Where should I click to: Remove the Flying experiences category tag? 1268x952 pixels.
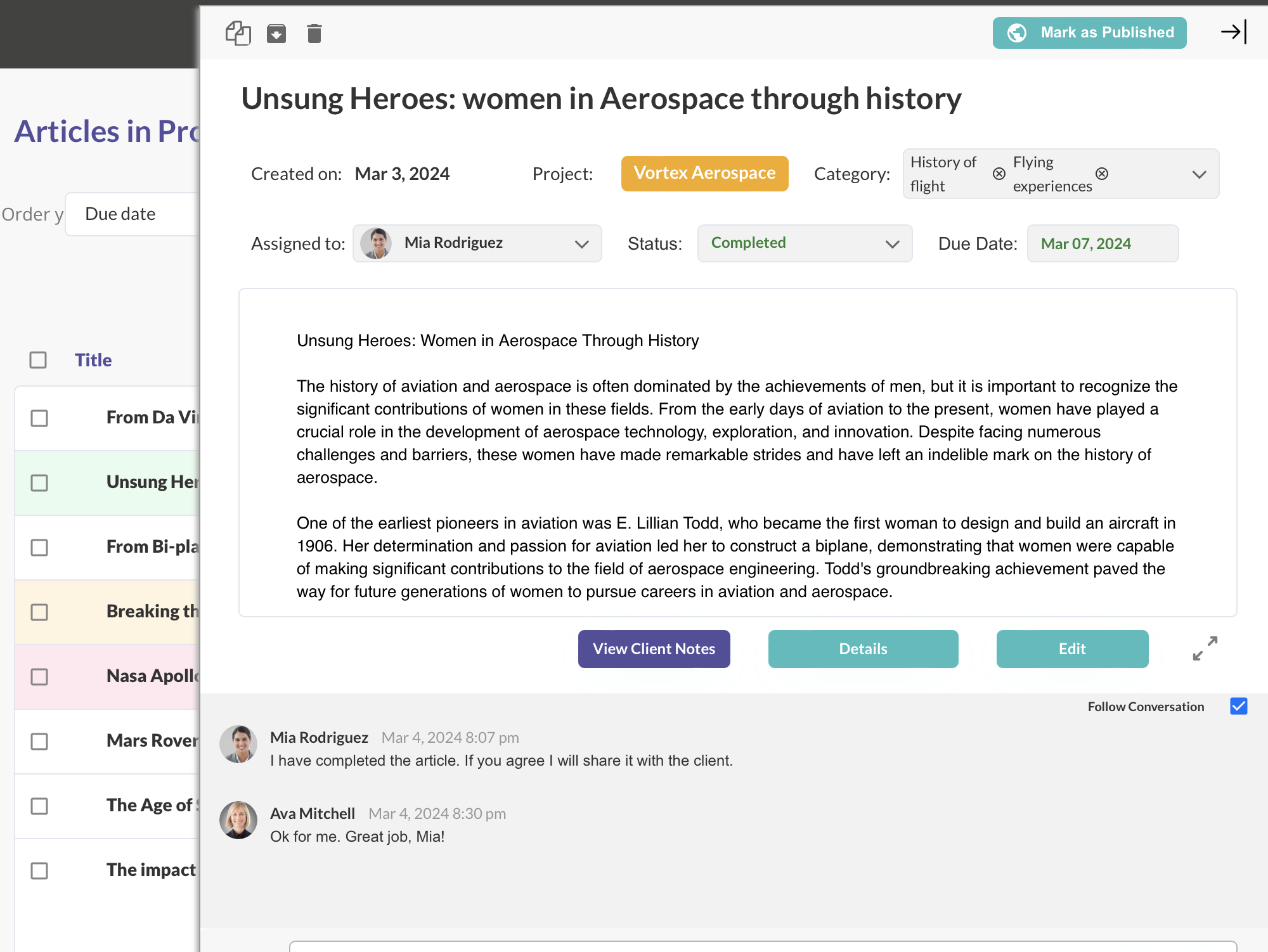coord(1102,174)
